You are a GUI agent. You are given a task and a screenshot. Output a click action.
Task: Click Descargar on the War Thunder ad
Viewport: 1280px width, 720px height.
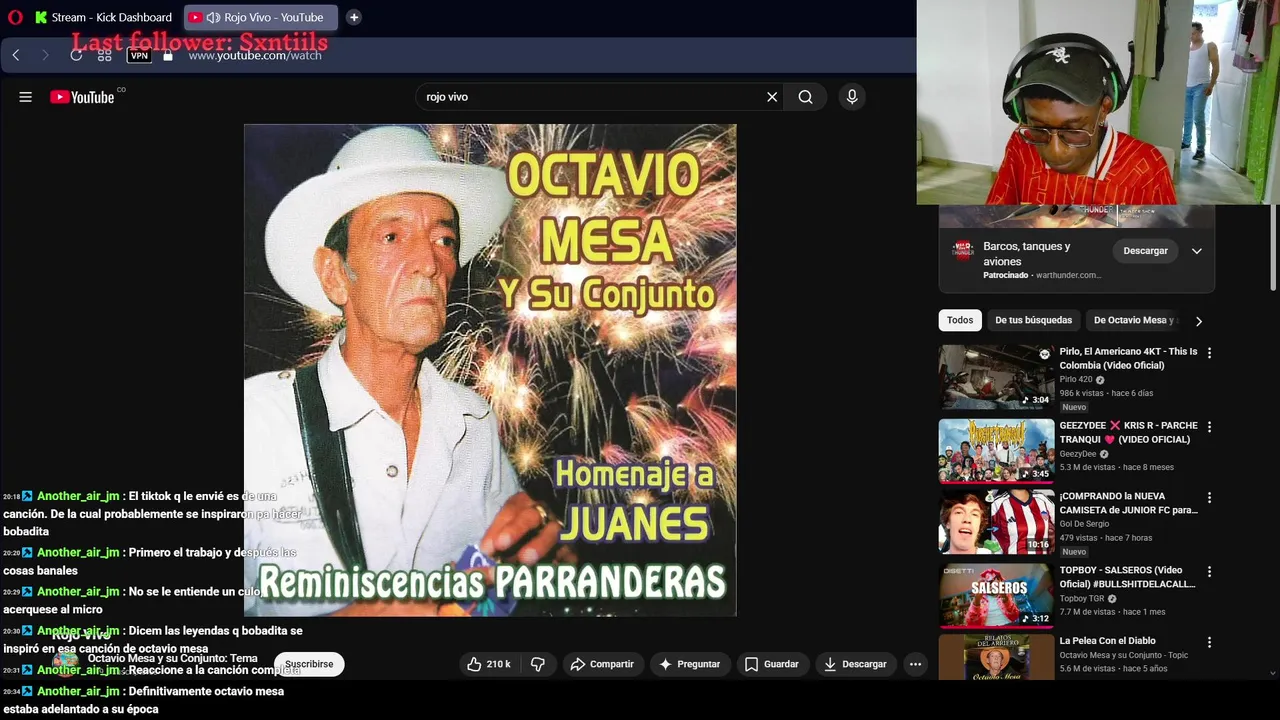pos(1145,251)
